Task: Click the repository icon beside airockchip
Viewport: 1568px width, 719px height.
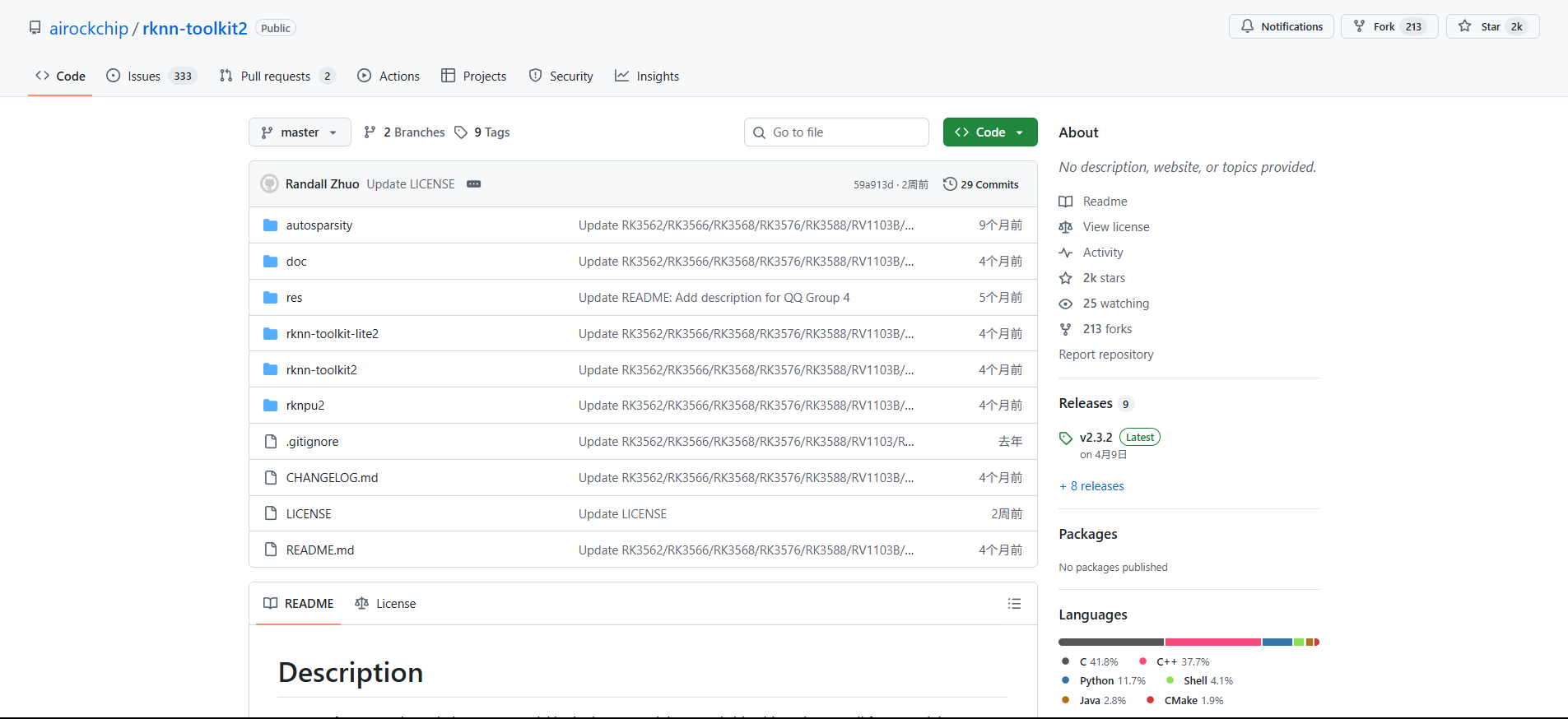Action: [x=35, y=28]
